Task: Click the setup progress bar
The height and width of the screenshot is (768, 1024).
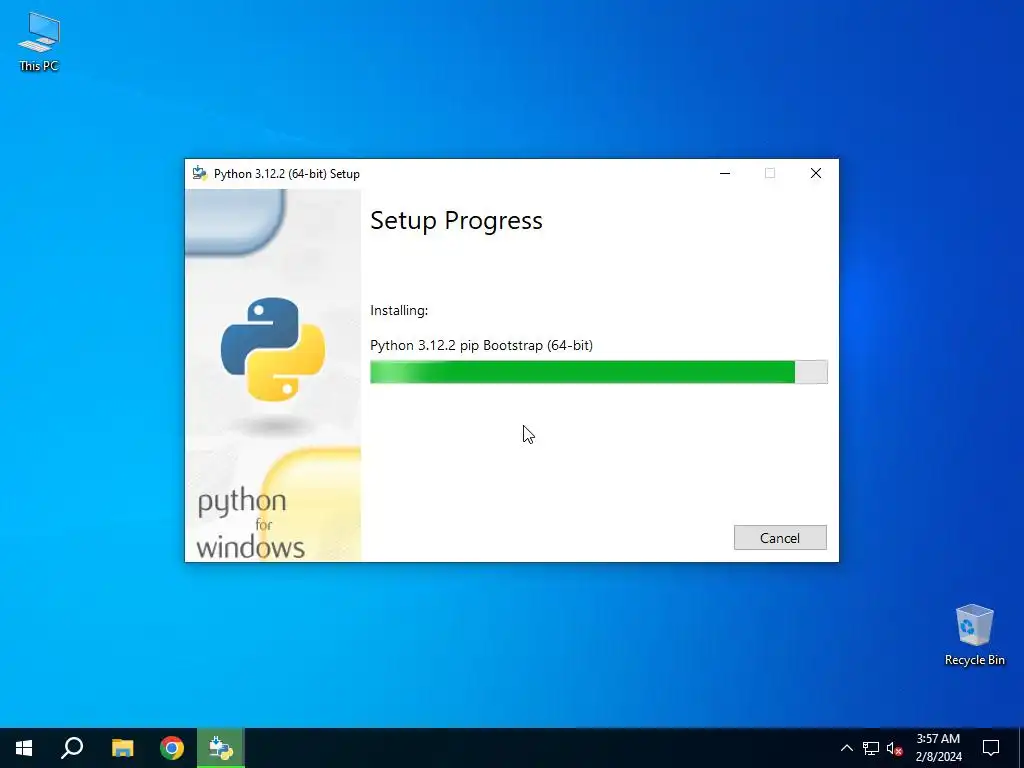Action: [598, 372]
